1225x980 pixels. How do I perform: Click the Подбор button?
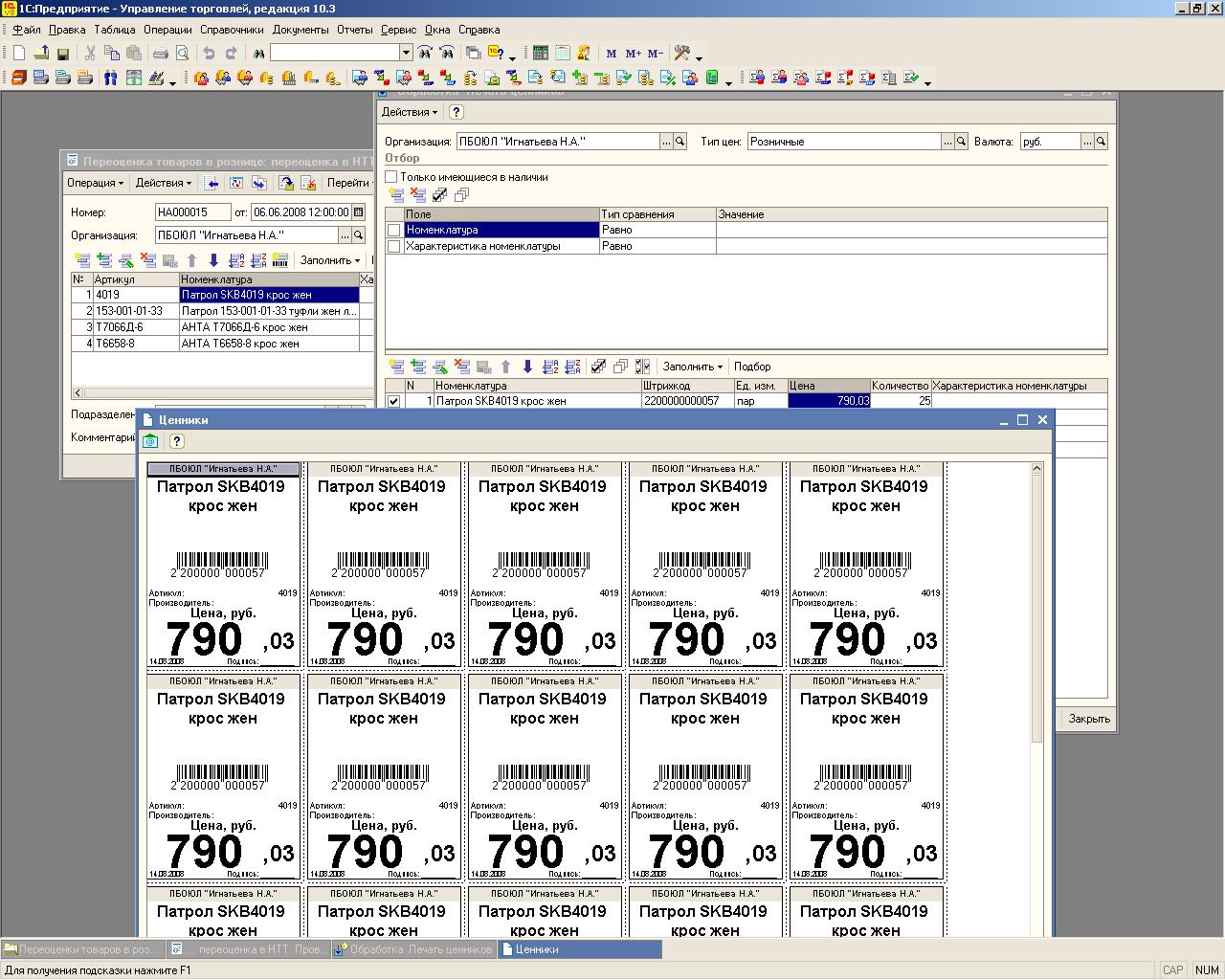(752, 367)
